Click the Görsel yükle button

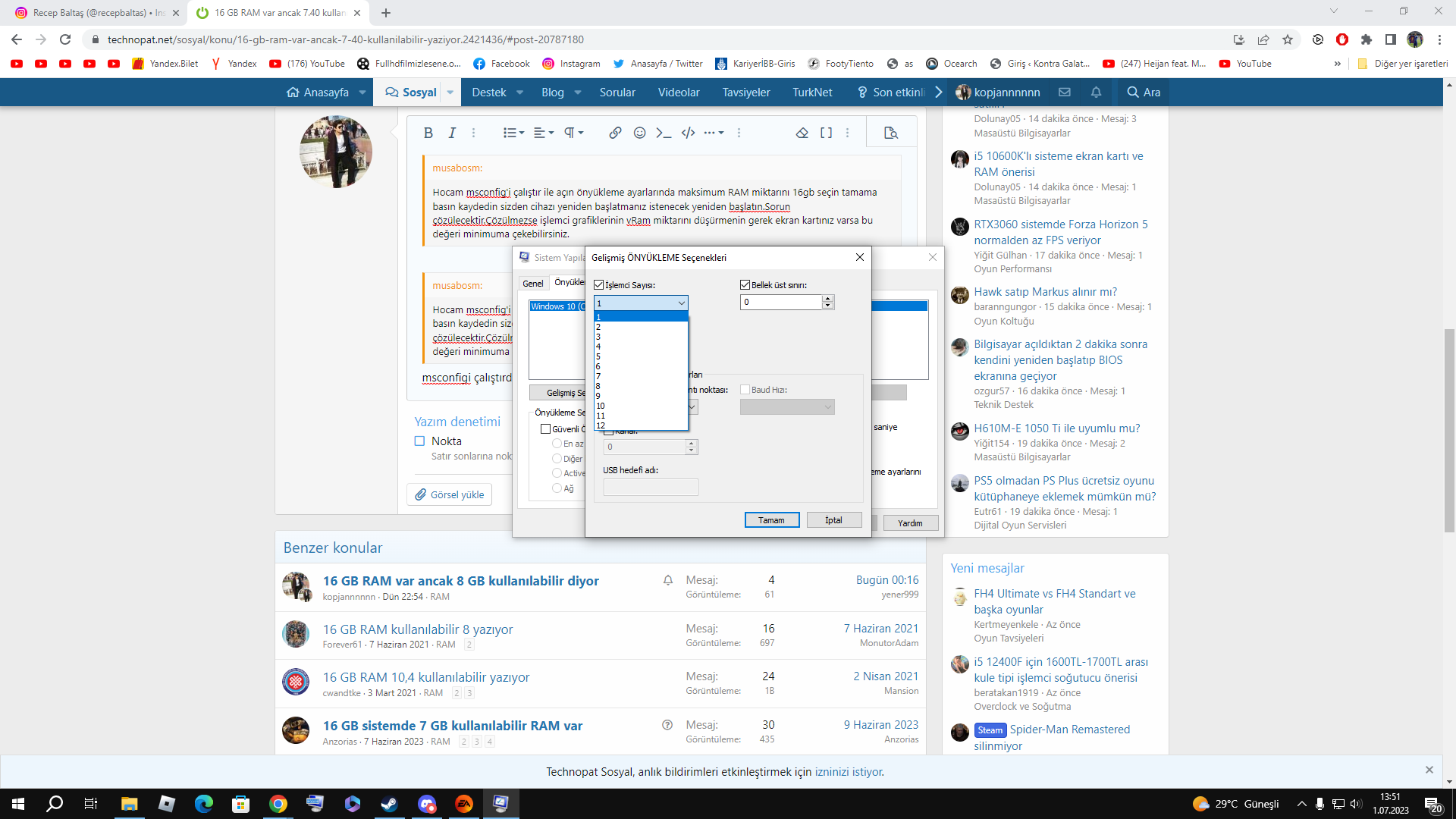coord(450,494)
